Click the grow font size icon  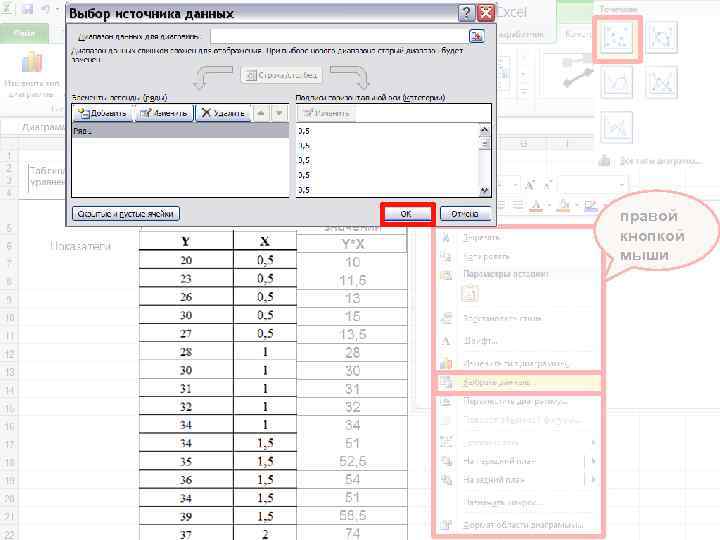point(529,186)
